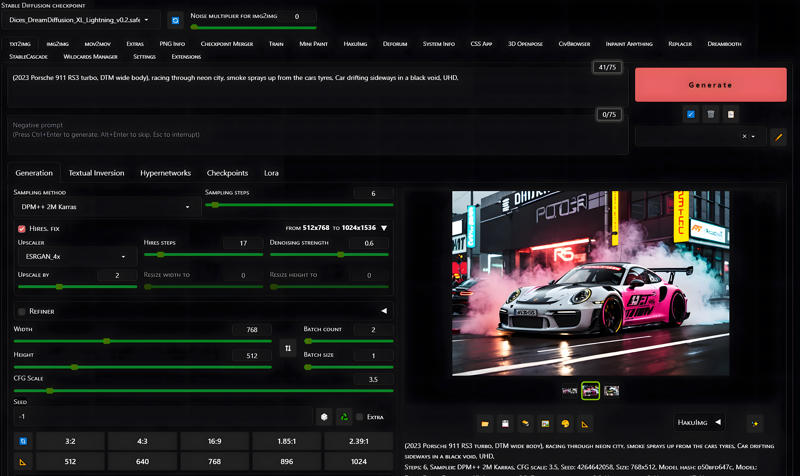Viewport: 800px width, 476px height.
Task: Clear styles selection with the x
Action: click(744, 136)
